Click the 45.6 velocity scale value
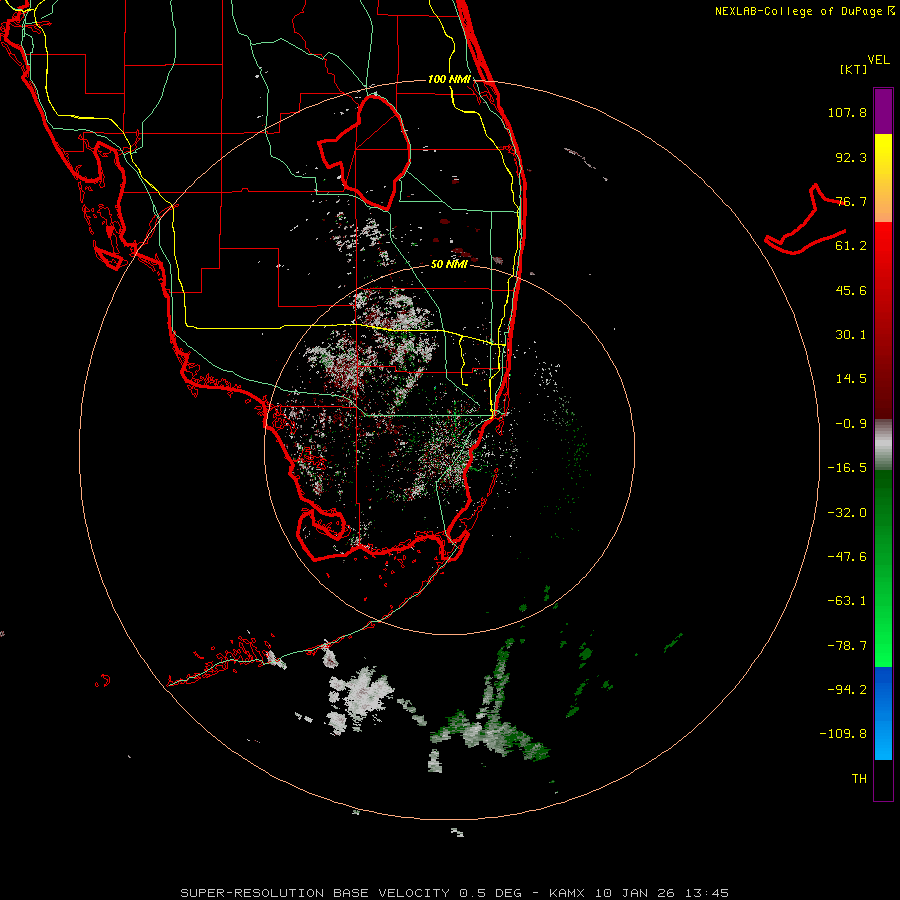900x900 pixels. (851, 290)
